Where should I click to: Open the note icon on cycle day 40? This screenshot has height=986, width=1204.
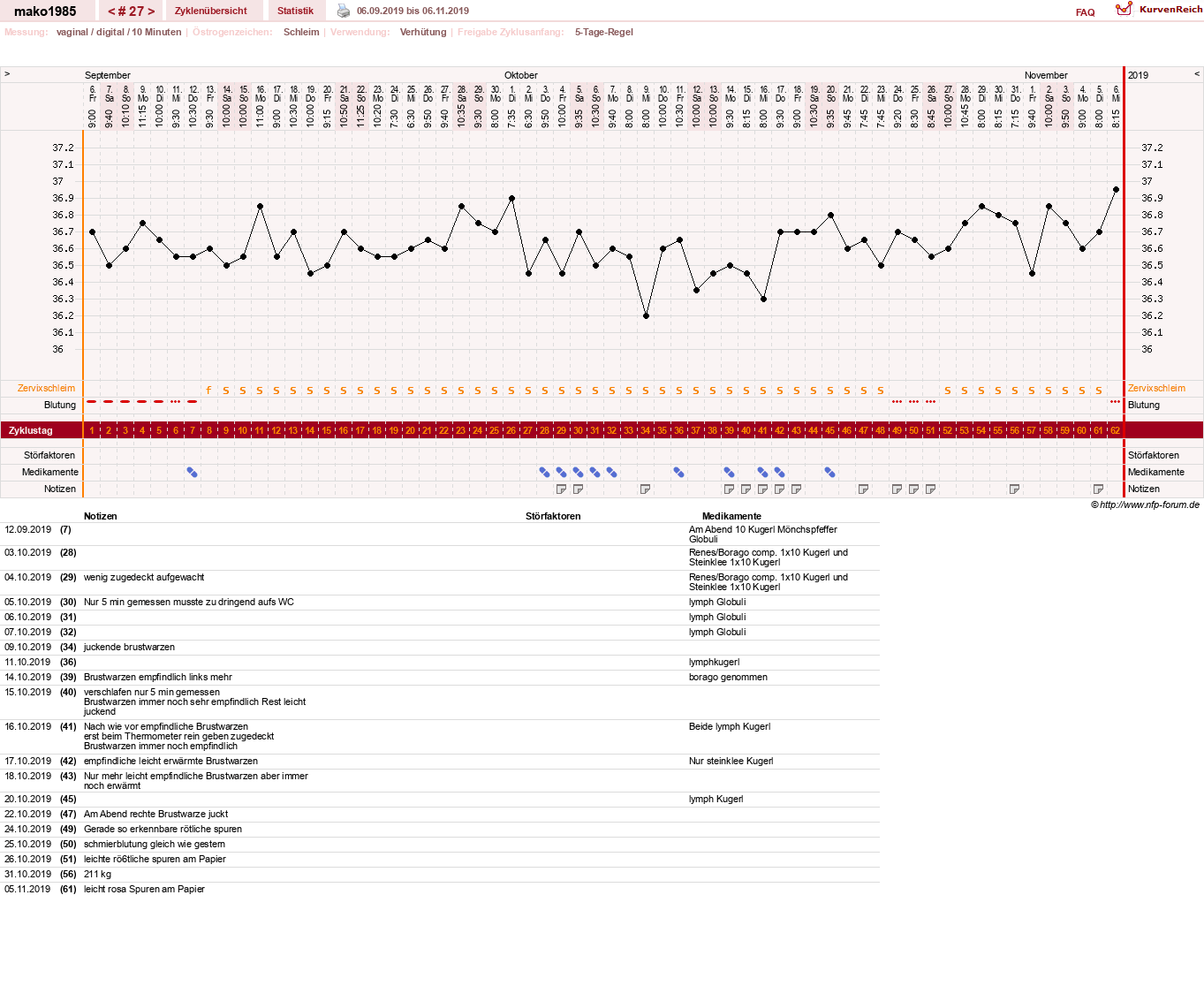point(746,489)
